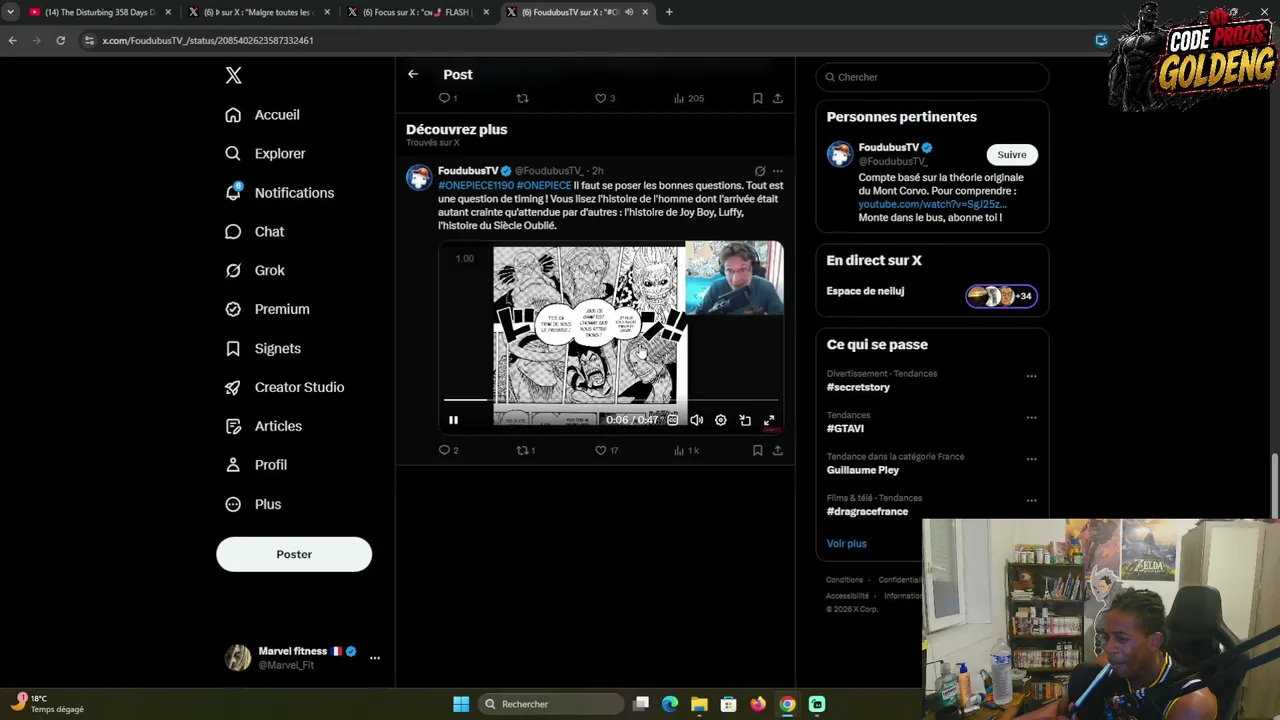Open FoudubusTV avatar on the post
The height and width of the screenshot is (720, 1280).
coord(419,178)
